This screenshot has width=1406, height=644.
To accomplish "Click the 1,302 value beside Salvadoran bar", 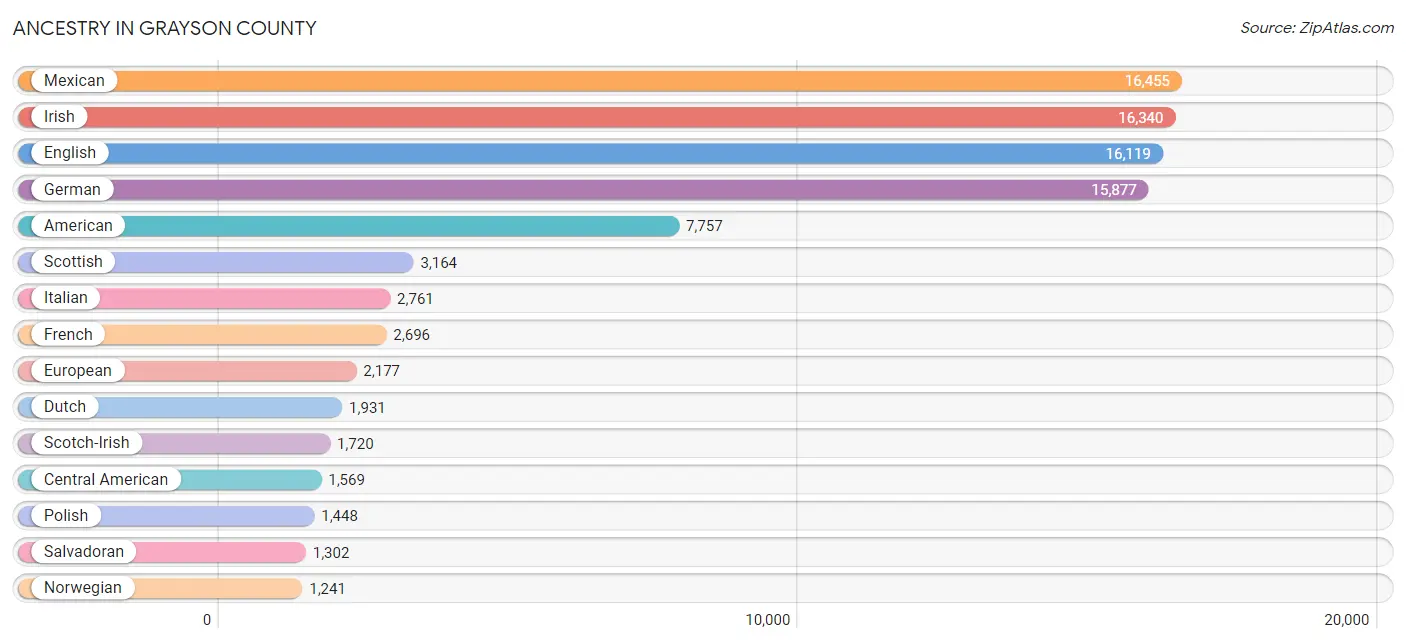I will (331, 552).
